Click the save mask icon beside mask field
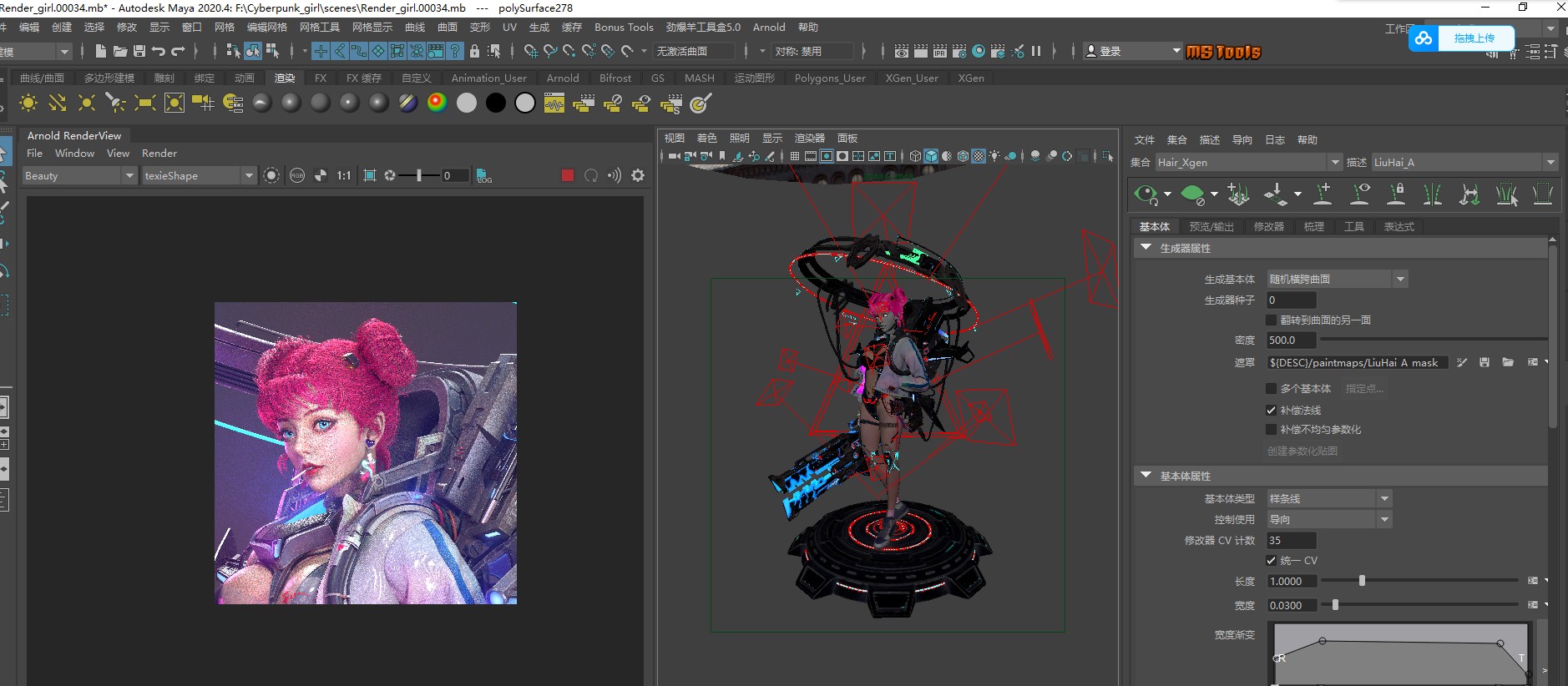The image size is (1568, 686). tap(1485, 362)
